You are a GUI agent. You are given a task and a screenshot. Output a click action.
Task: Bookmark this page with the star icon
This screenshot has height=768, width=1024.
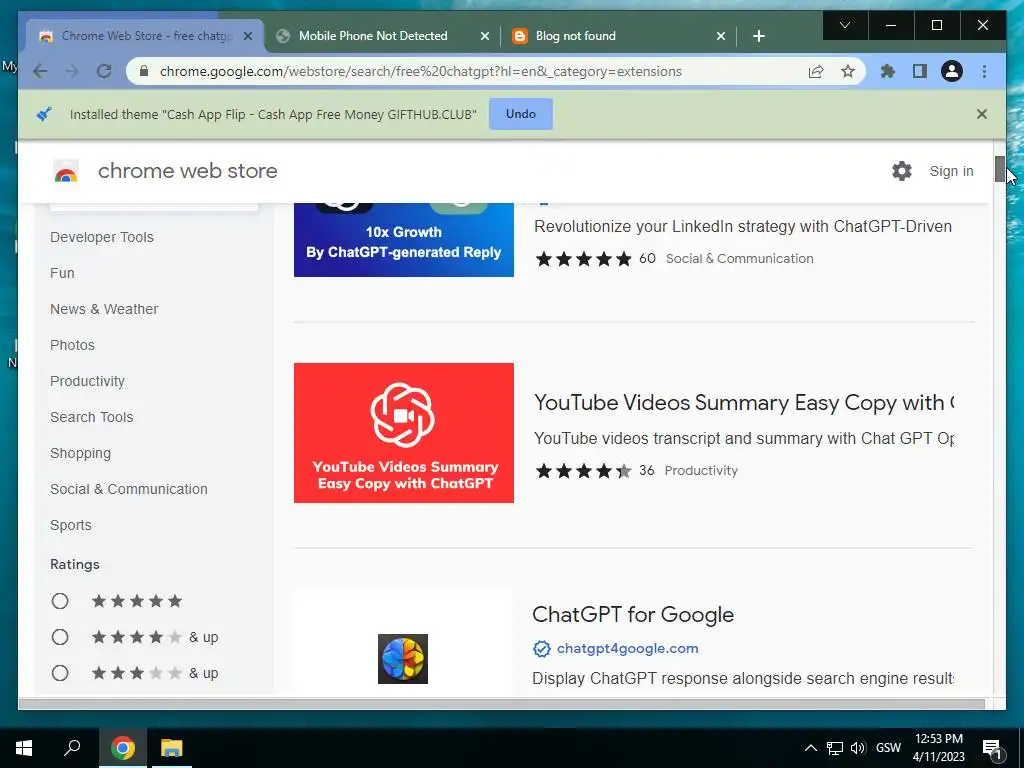(x=848, y=71)
